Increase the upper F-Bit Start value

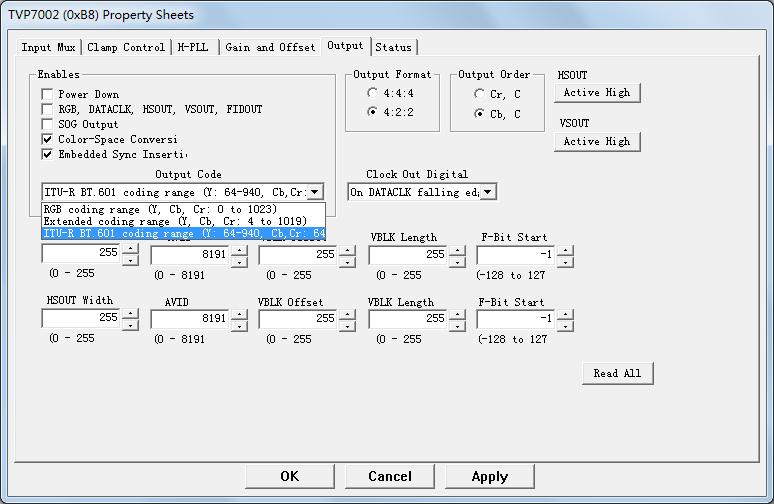click(565, 250)
